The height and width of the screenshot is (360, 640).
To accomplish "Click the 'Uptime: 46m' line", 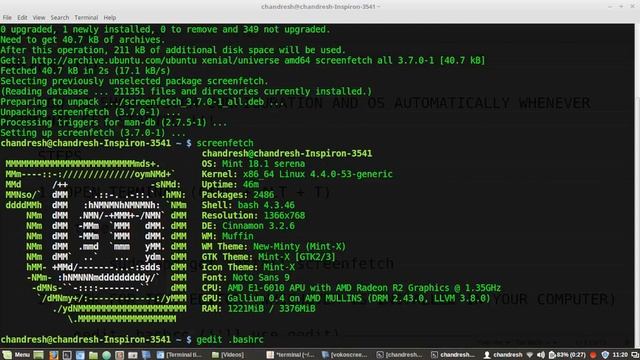I will tap(230, 184).
